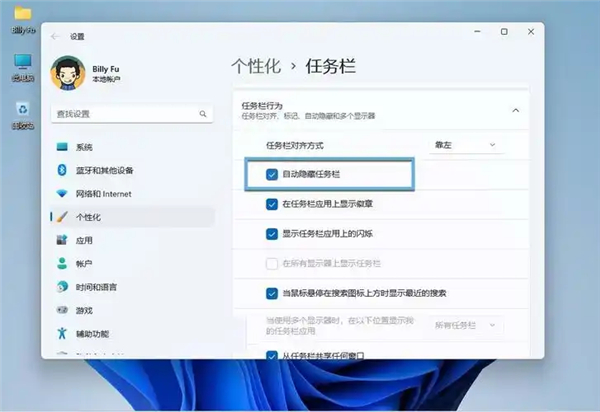This screenshot has height=412, width=600.
Task: Open the Bluetooth 蓝牙和其他设备 icon
Action: 62,170
